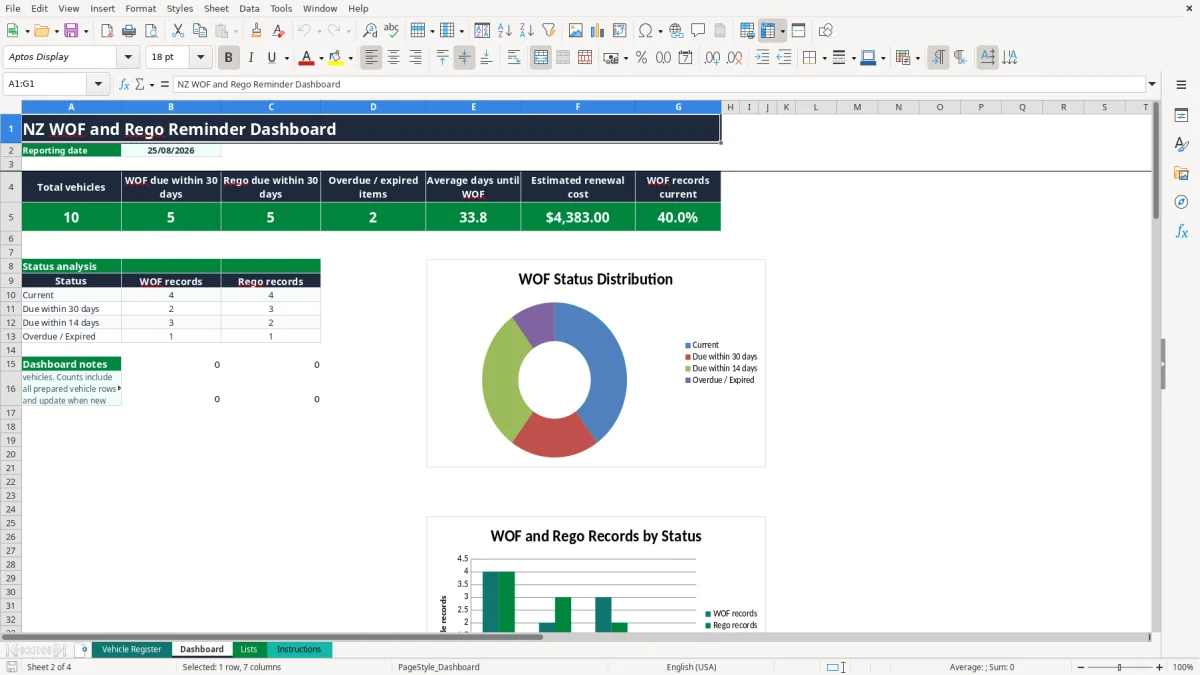
Task: Open the Sheet menu
Action: [216, 8]
